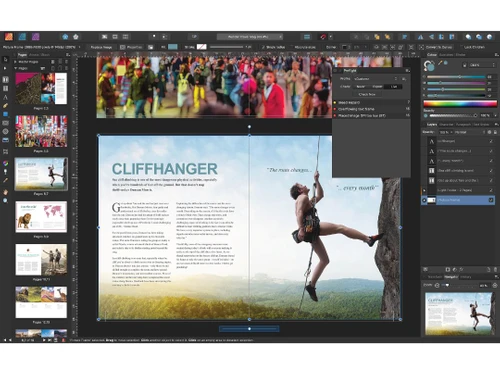Click the frame Properties button
This screenshot has height=375, width=500.
pos(131,47)
